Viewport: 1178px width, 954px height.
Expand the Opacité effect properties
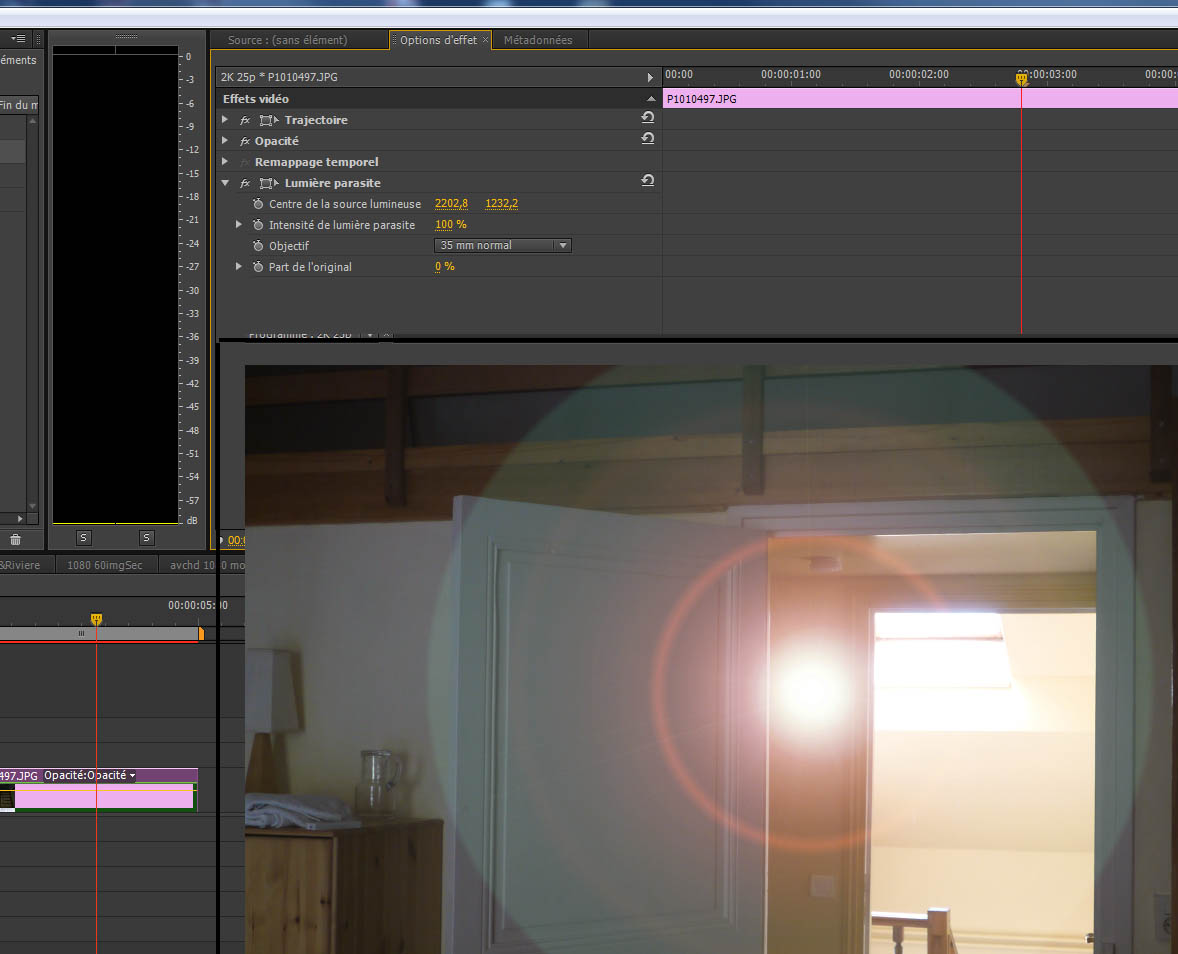tap(225, 140)
